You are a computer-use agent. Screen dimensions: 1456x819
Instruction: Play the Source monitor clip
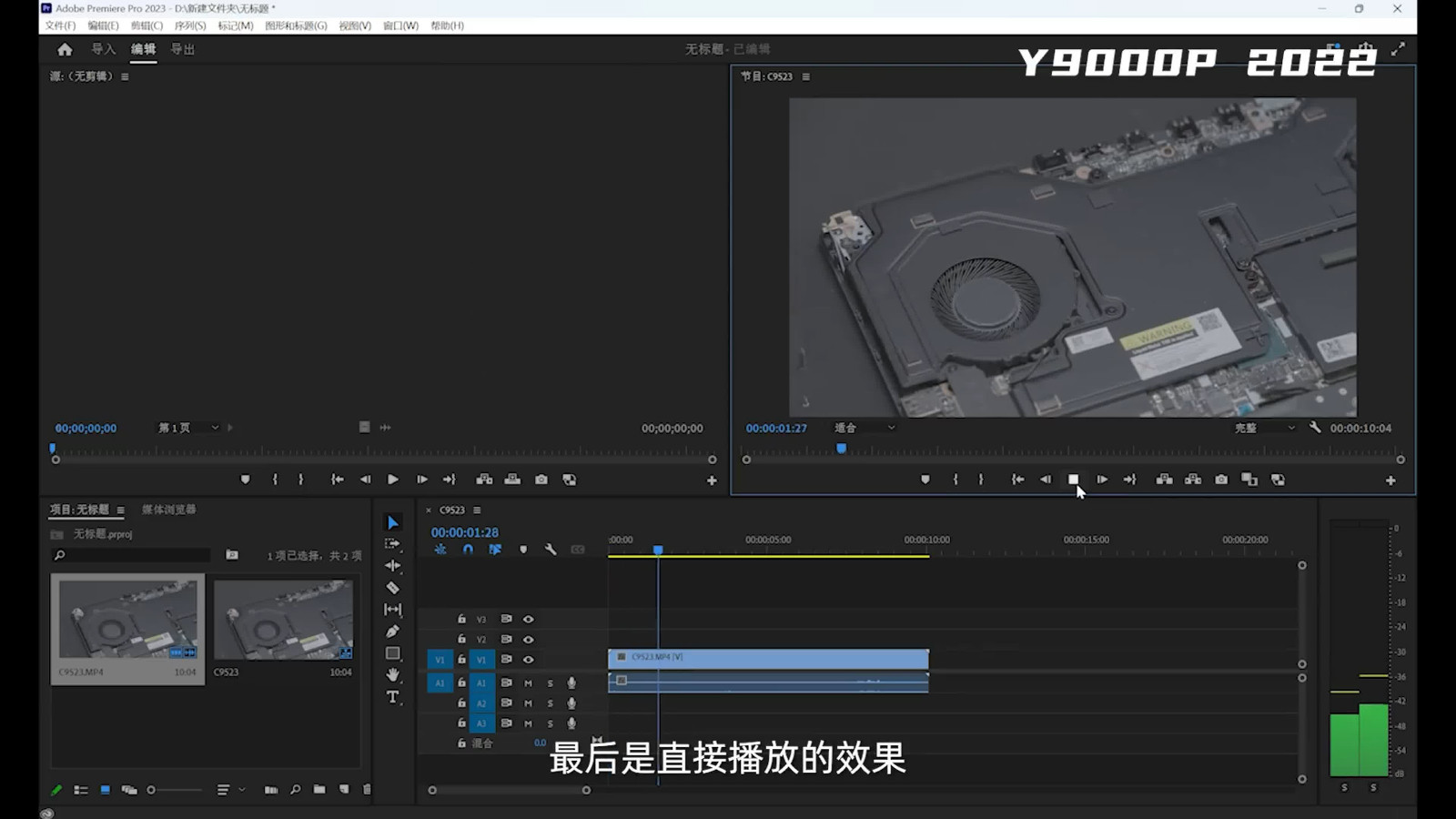point(393,480)
